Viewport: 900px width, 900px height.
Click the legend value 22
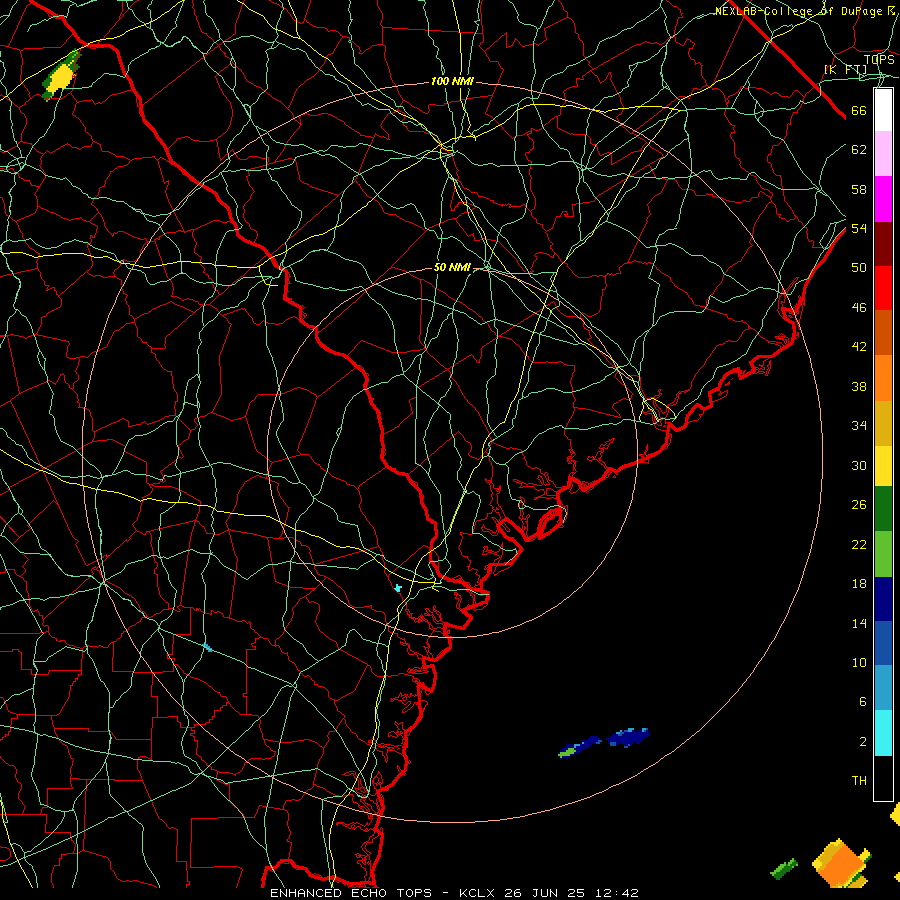coord(859,544)
